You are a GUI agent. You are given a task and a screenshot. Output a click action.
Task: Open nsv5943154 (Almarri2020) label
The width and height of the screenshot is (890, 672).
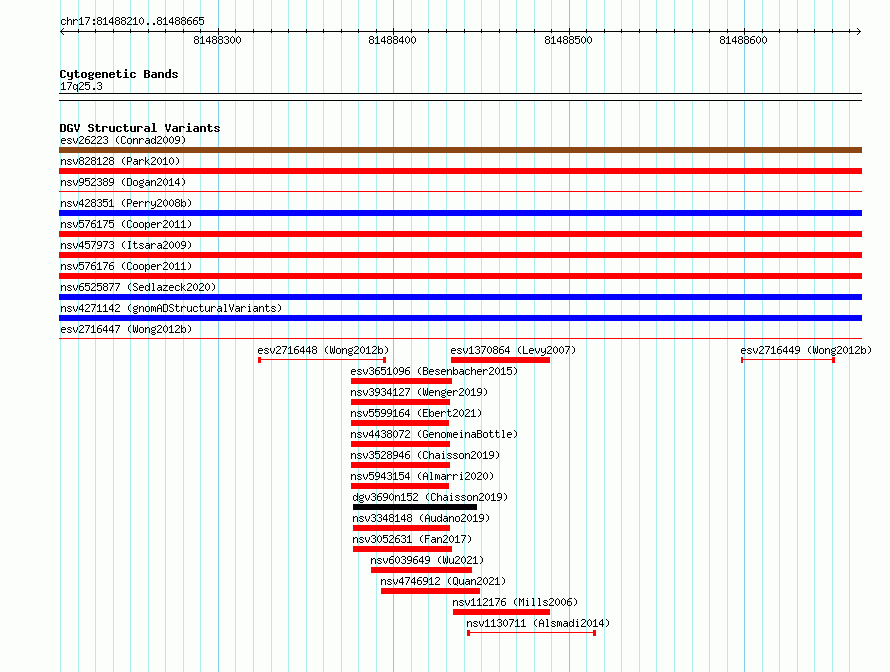(422, 476)
